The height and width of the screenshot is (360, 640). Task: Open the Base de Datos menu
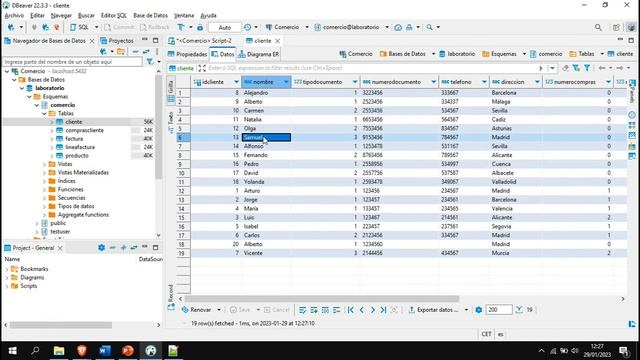pos(150,16)
